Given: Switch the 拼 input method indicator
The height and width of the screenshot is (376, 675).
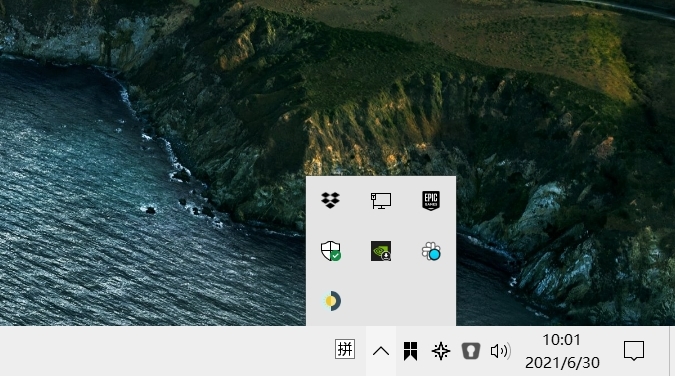Looking at the screenshot, I should (345, 349).
